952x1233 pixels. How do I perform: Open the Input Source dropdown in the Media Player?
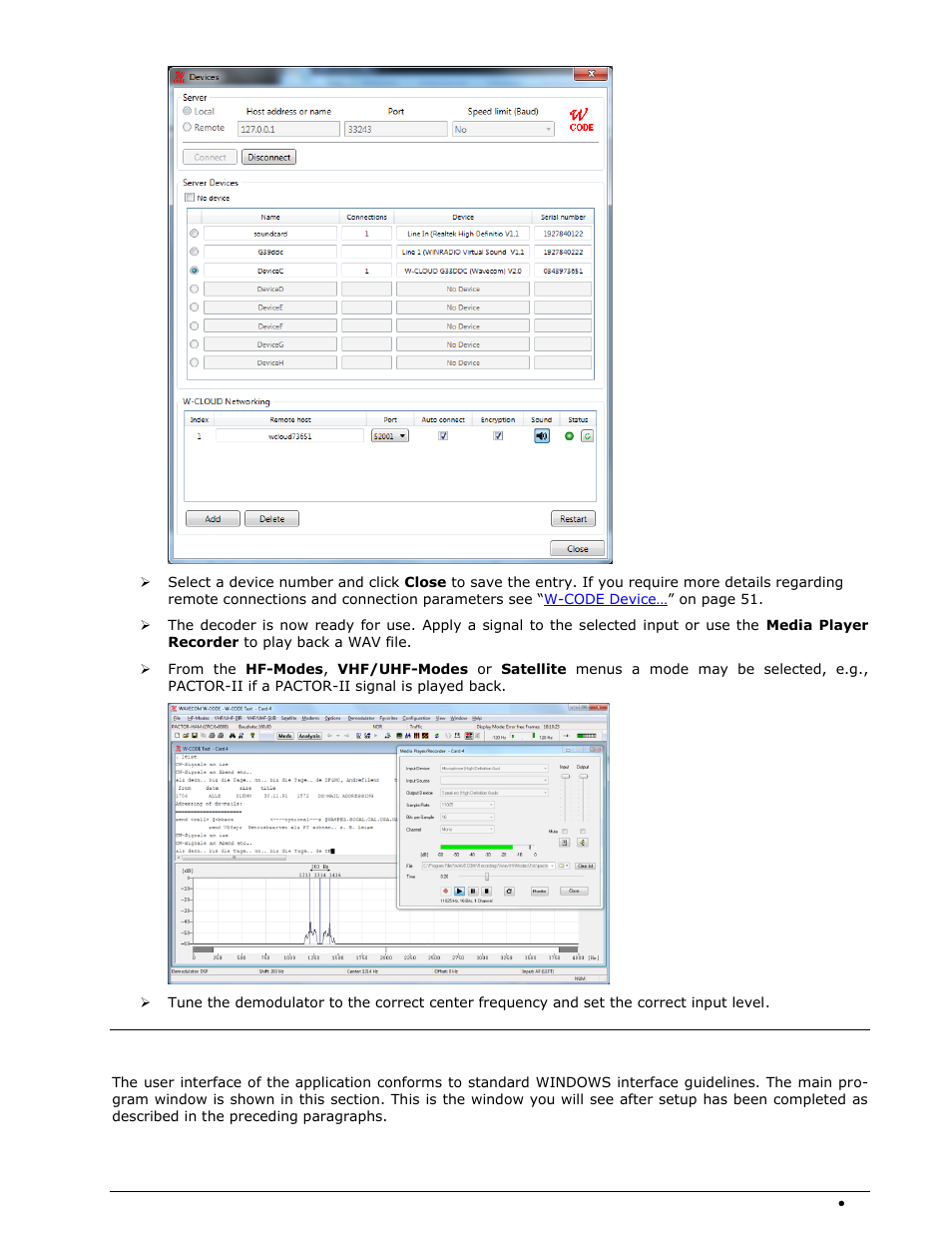coord(494,781)
